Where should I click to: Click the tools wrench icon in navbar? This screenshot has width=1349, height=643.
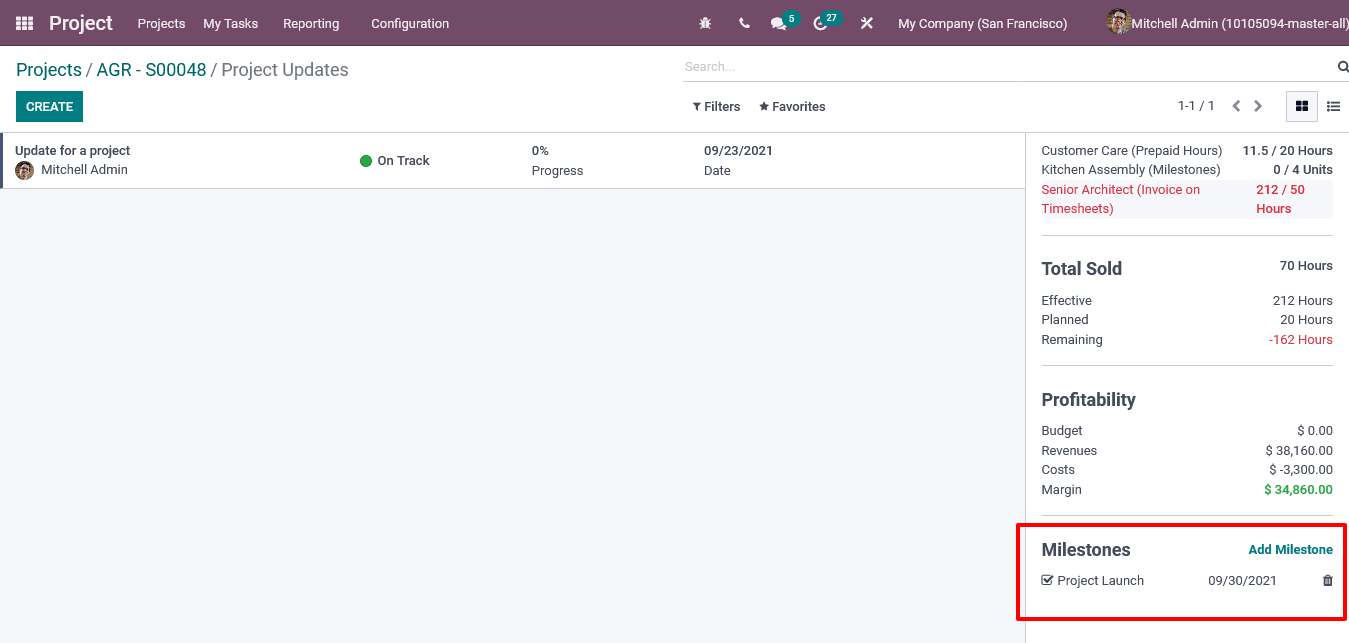(x=867, y=23)
